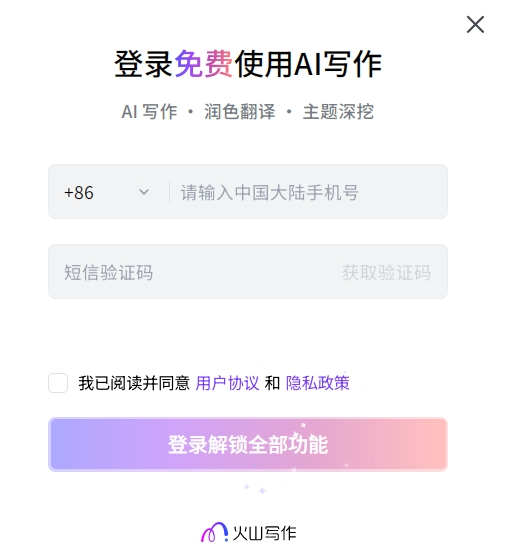
Task: Click the 登录 text in the heading
Action: pos(143,64)
